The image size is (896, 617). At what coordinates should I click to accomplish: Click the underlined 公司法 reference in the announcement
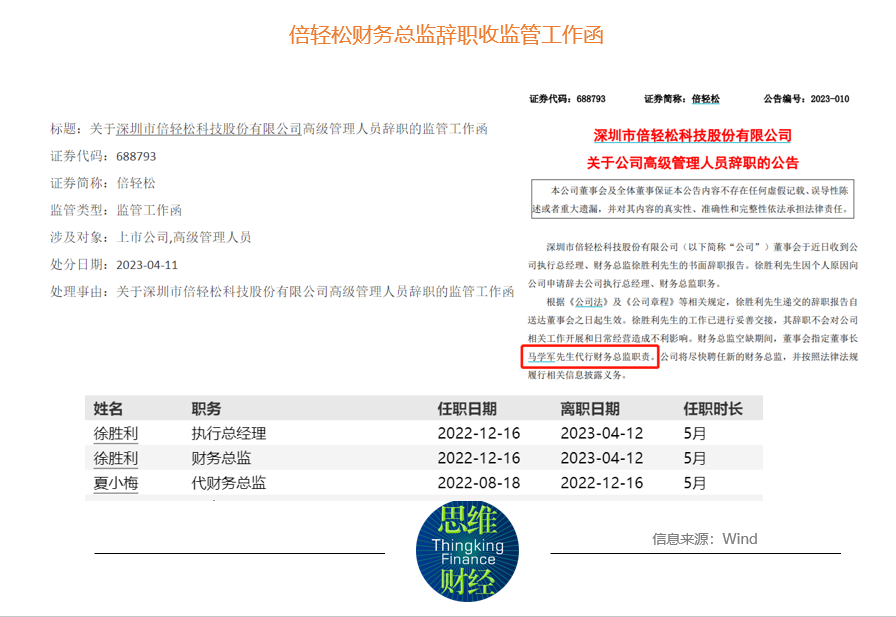[x=589, y=302]
